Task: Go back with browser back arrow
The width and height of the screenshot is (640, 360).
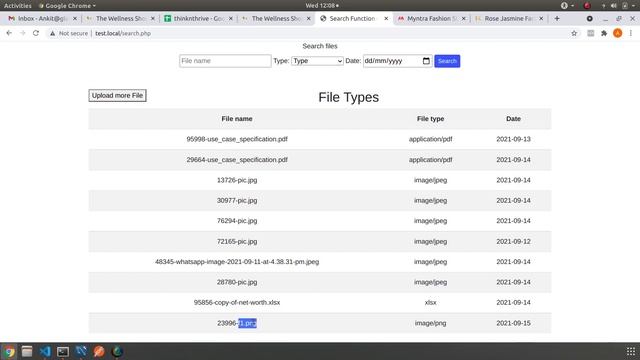Action: pos(9,33)
